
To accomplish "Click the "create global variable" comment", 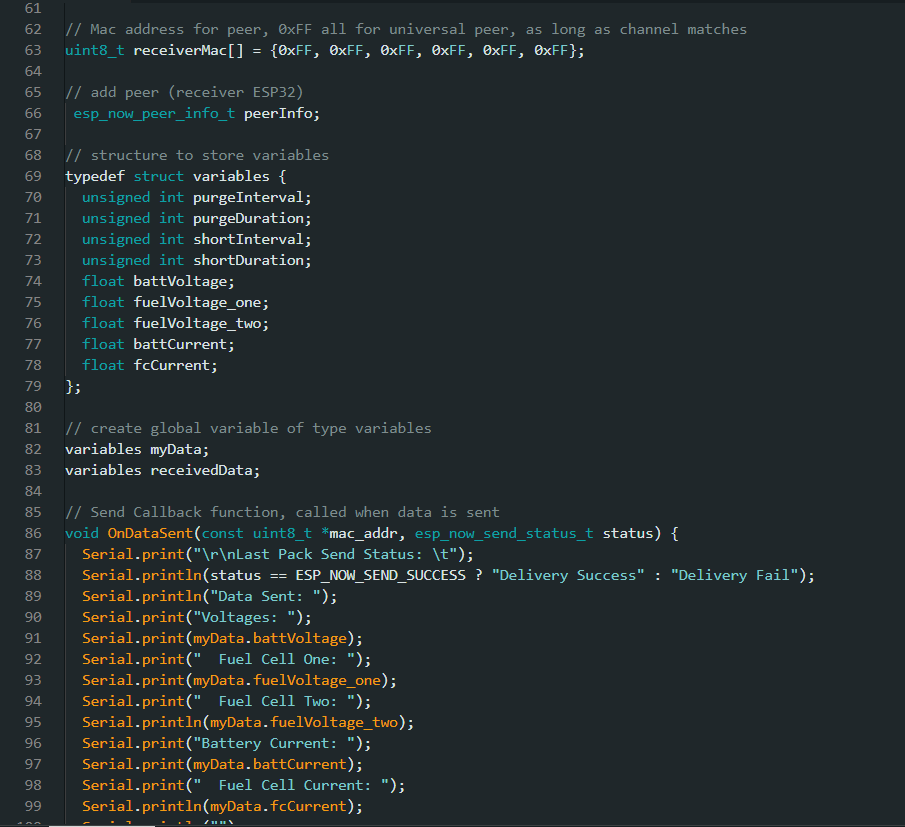I will [248, 428].
